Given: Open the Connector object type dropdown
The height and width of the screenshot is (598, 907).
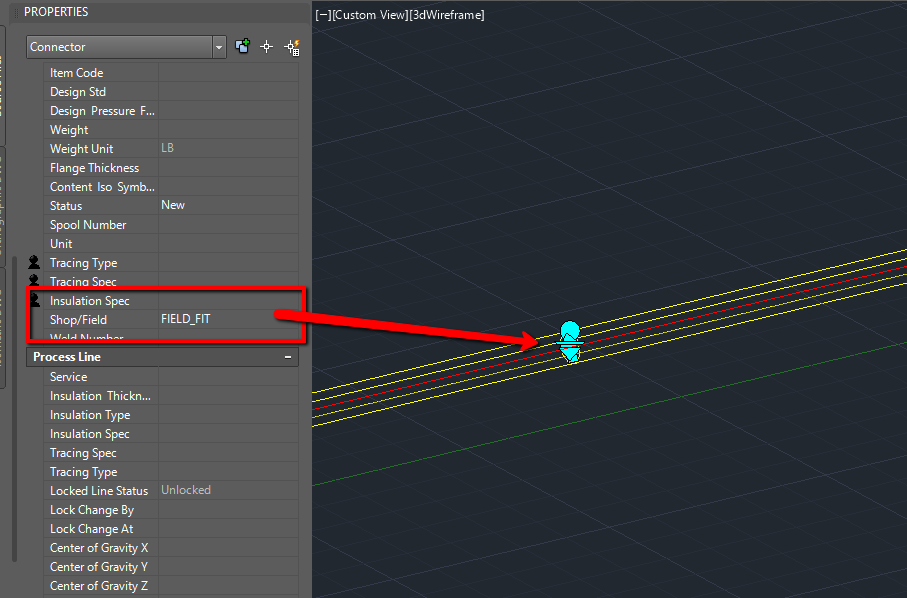Looking at the screenshot, I should pyautogui.click(x=218, y=47).
